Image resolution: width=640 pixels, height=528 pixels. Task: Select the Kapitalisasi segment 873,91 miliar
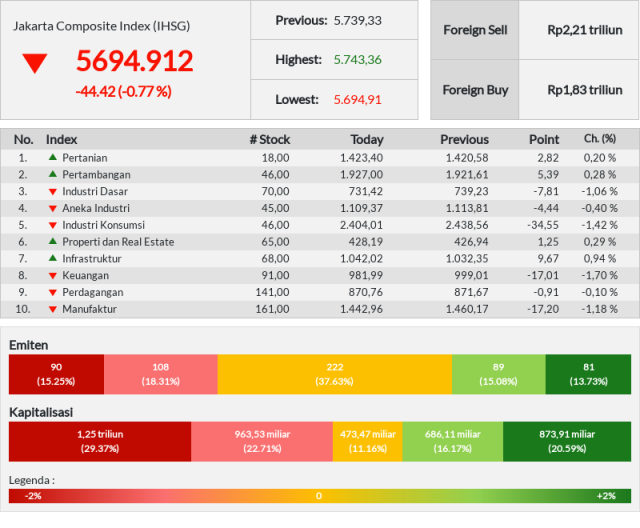point(567,441)
